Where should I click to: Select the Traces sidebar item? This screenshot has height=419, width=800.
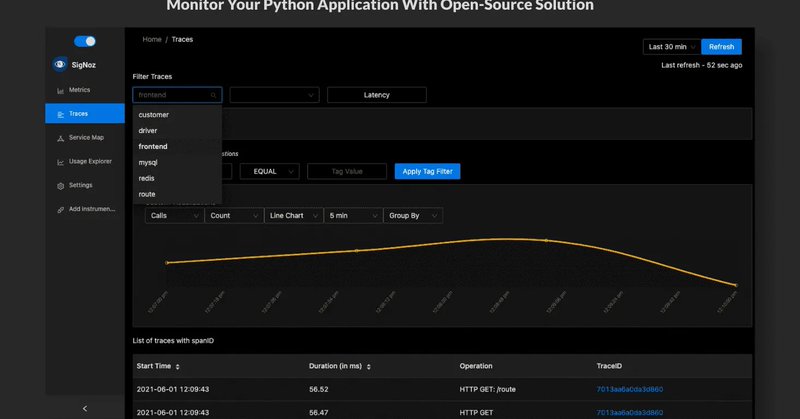[85, 113]
